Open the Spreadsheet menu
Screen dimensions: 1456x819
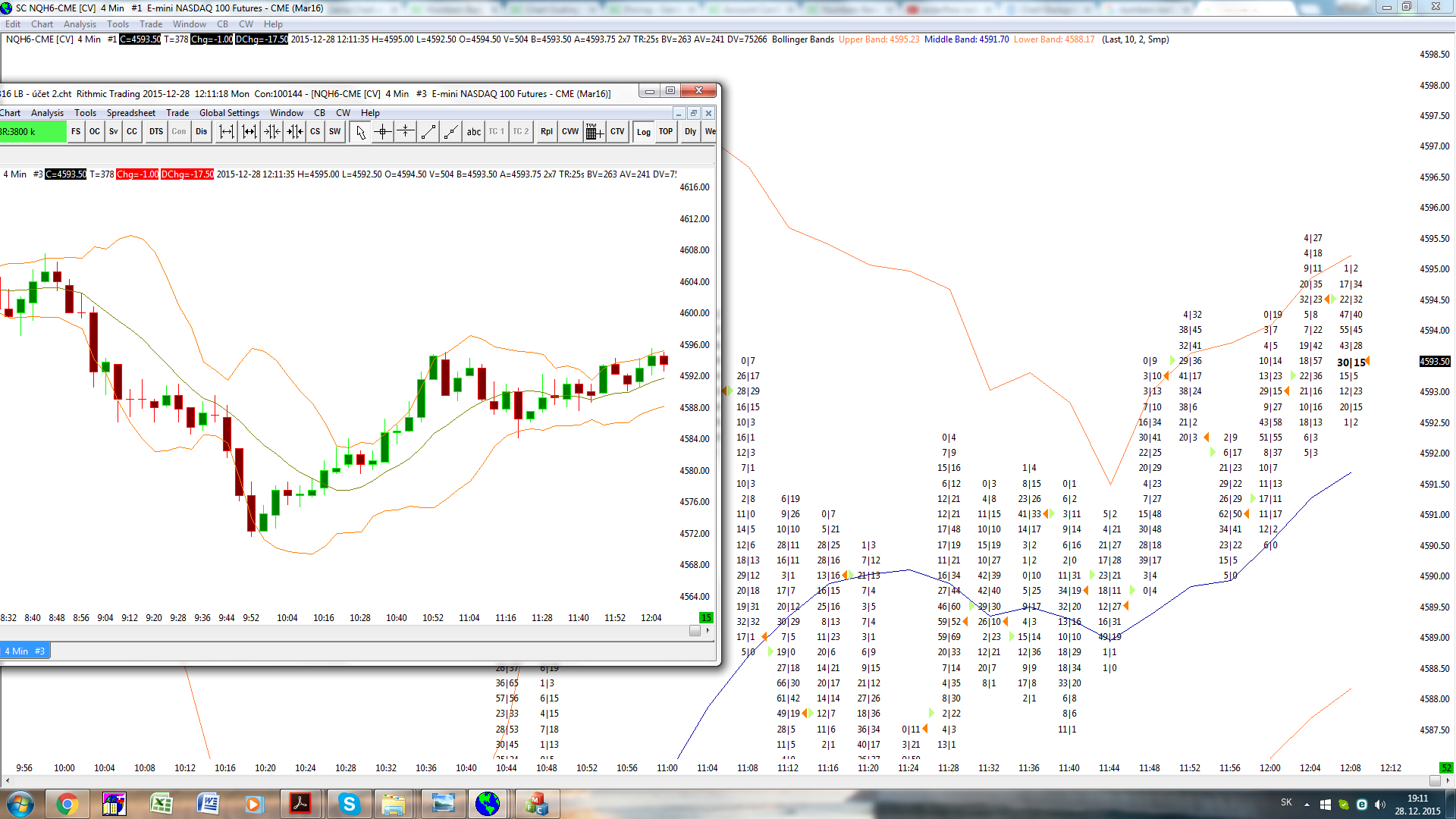tap(130, 113)
